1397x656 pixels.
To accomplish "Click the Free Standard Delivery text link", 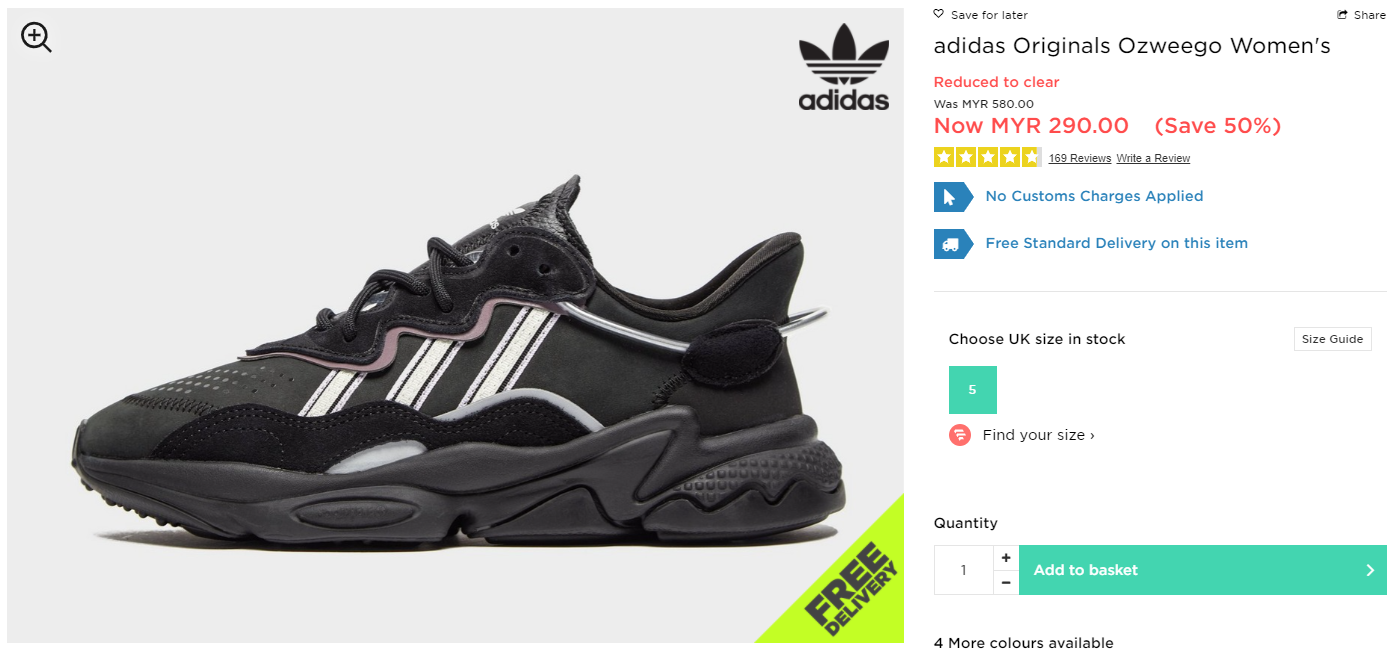I will click(x=1116, y=243).
